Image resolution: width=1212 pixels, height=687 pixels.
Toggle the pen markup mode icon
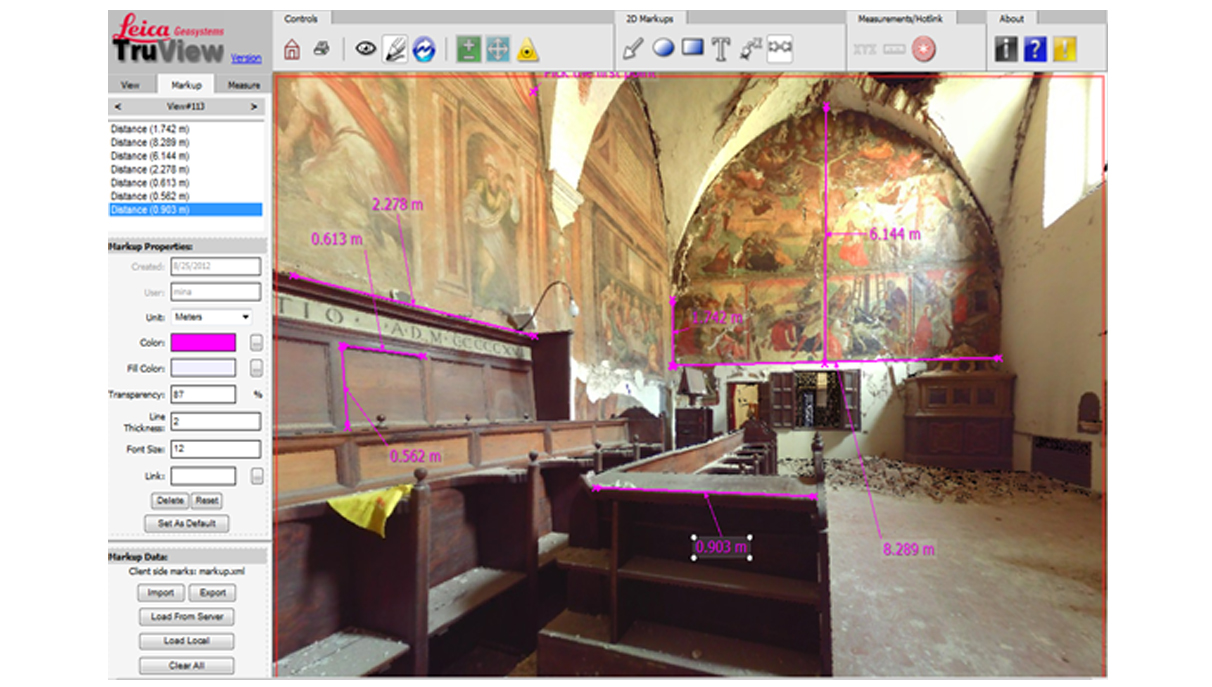pos(395,49)
